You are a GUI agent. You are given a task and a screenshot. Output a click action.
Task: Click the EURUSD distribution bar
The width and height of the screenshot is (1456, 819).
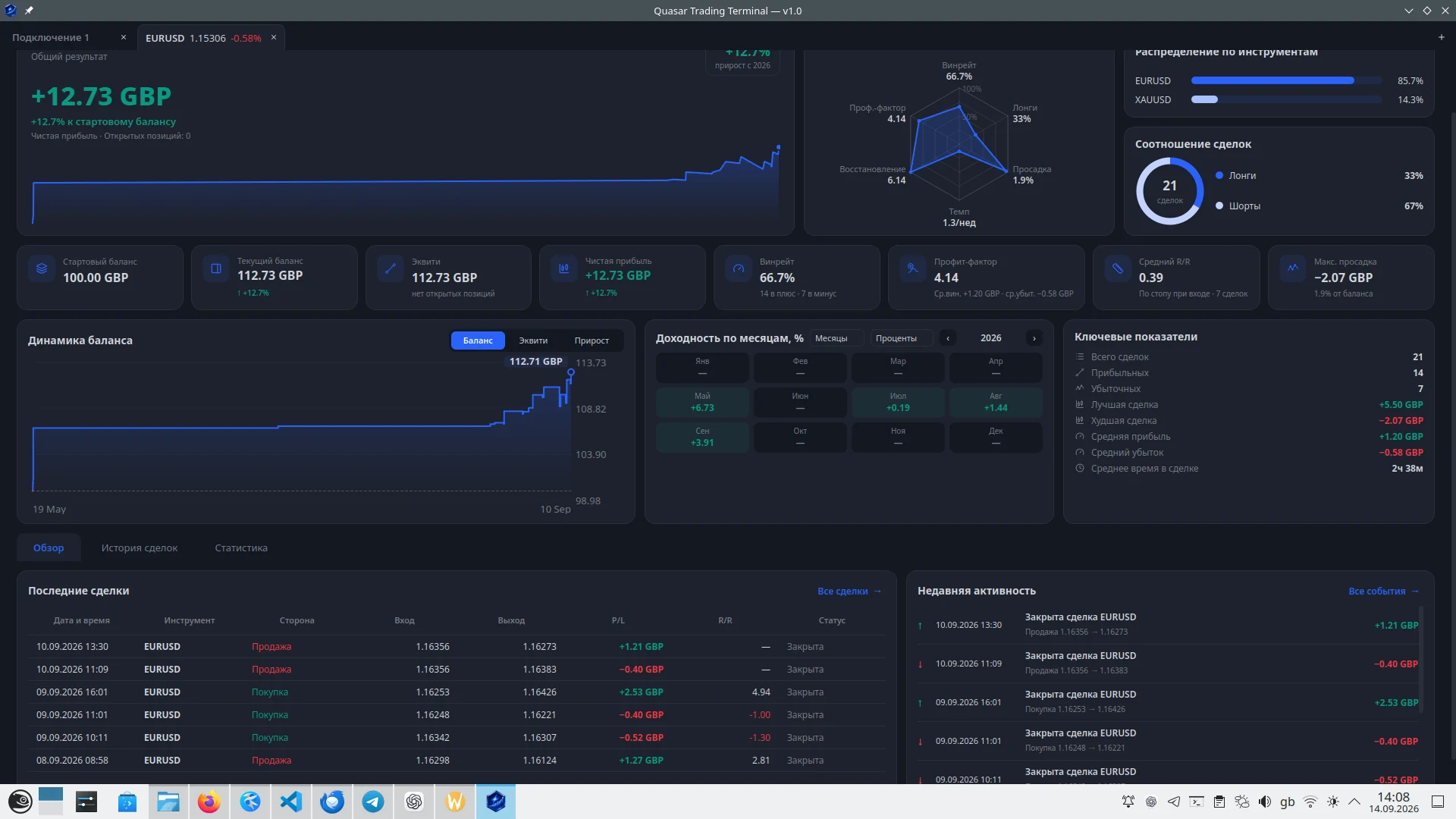[x=1286, y=80]
